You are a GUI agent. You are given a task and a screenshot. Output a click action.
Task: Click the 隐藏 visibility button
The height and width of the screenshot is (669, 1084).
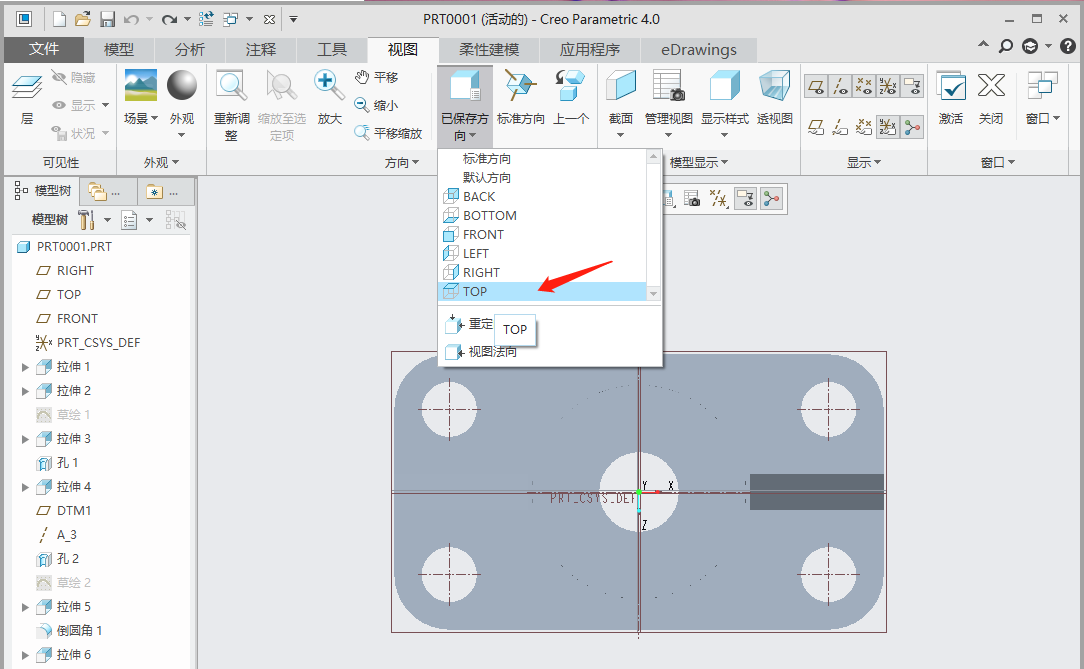coord(74,77)
